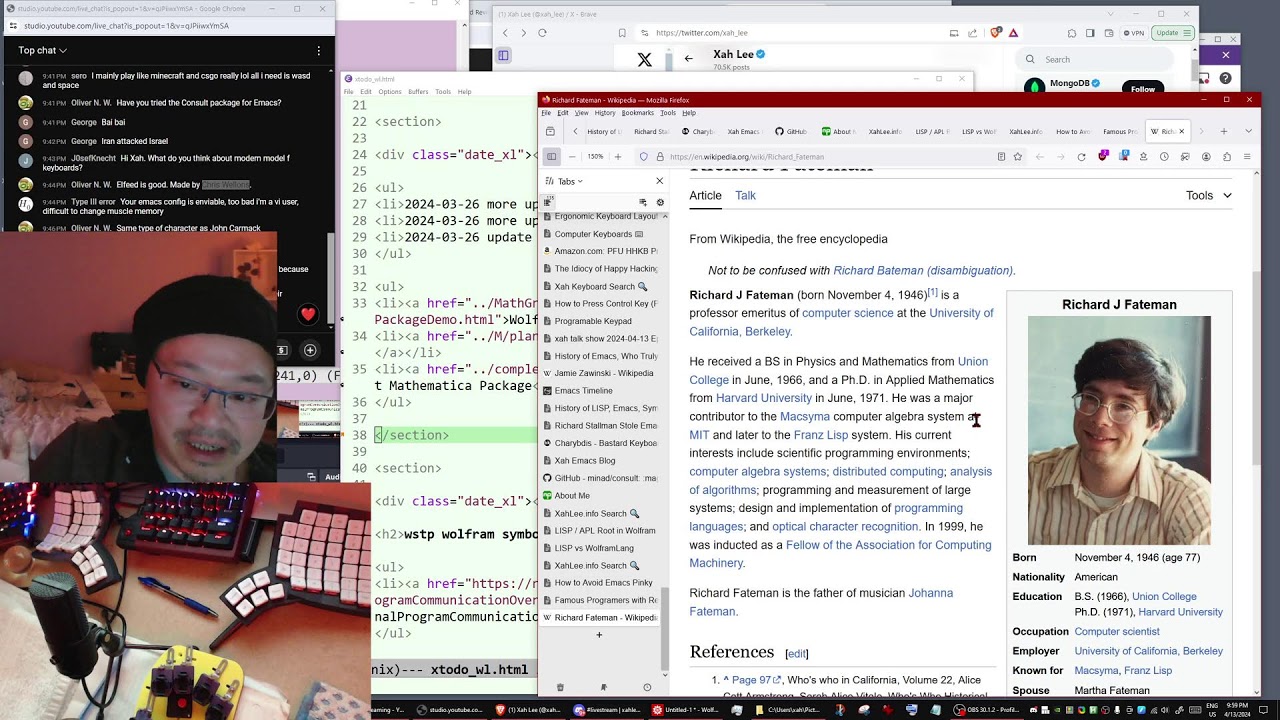Click Richard Fateman portrait thumbnail

[x=1119, y=430]
